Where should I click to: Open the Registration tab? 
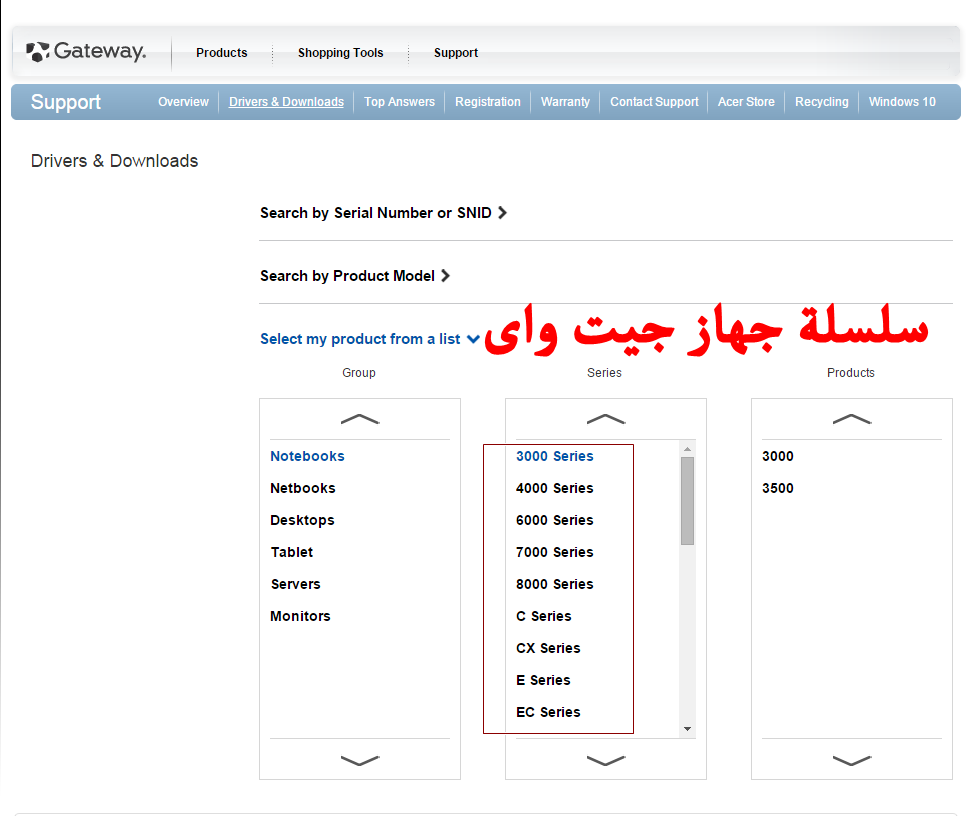[x=487, y=101]
